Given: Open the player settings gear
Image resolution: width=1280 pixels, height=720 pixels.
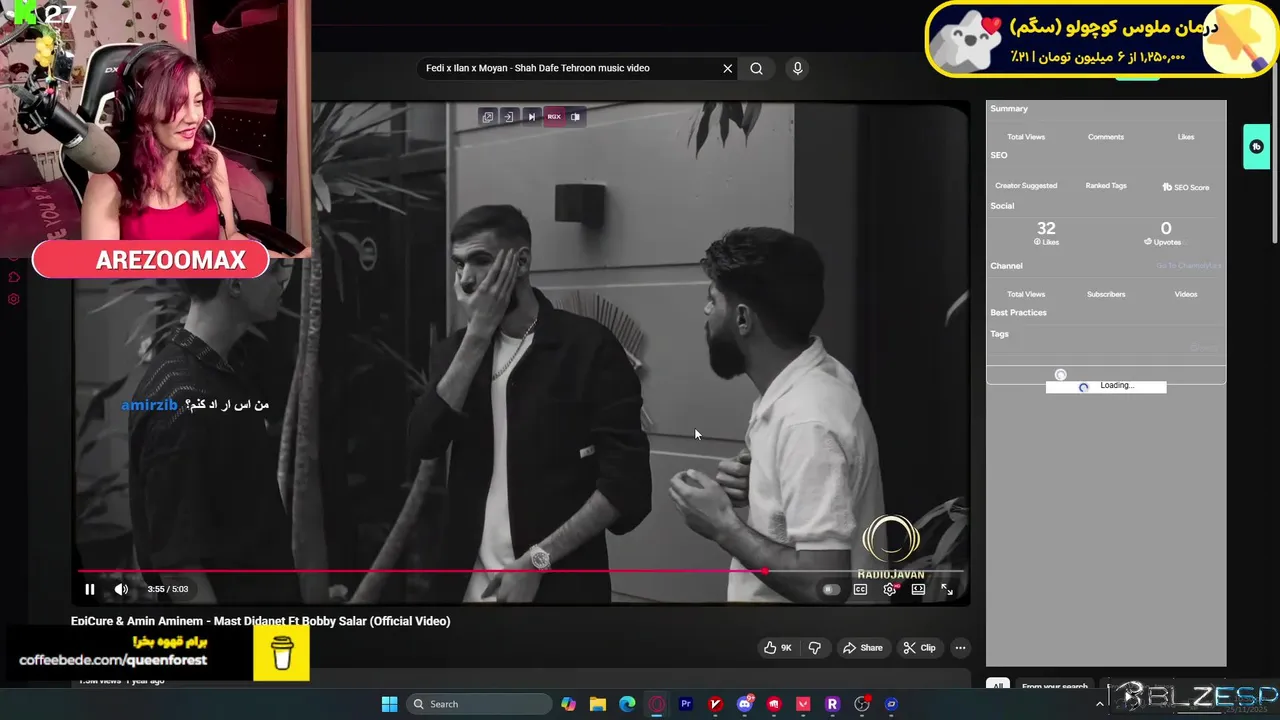Looking at the screenshot, I should click(890, 589).
